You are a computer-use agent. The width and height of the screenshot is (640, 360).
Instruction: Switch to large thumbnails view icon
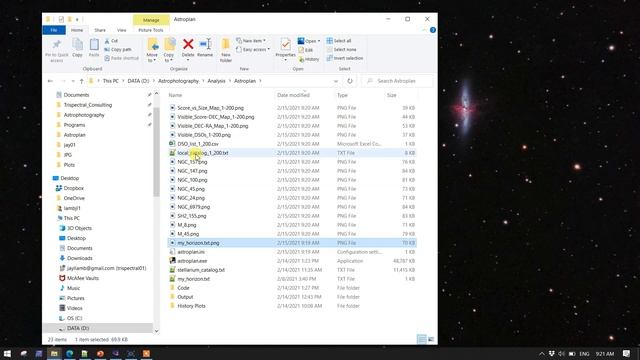click(x=431, y=339)
